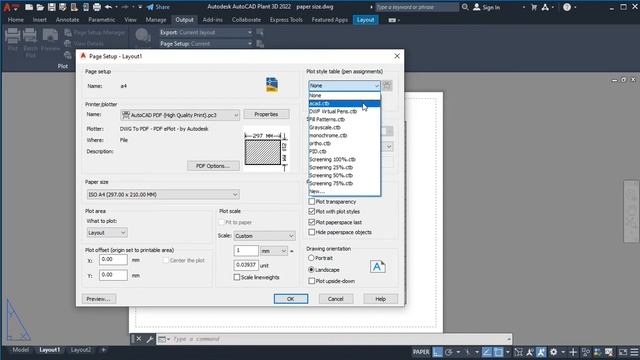Click the Cancel button
This screenshot has width=640, height=360.
click(x=336, y=299)
